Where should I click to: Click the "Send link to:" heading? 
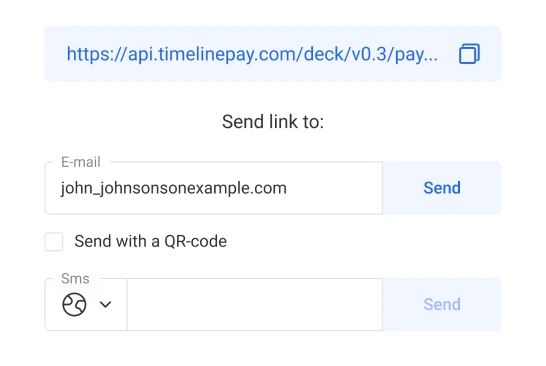273,122
